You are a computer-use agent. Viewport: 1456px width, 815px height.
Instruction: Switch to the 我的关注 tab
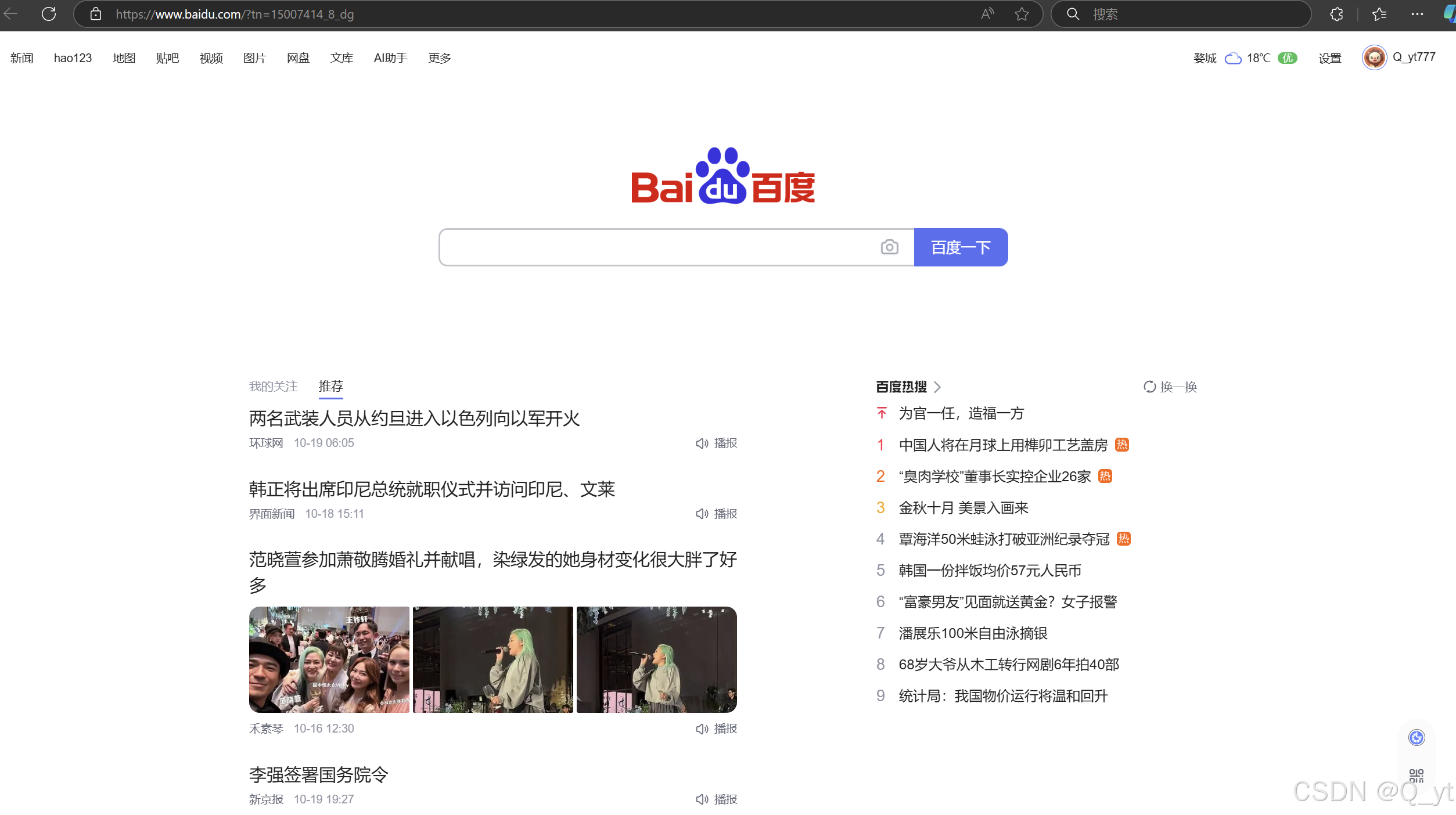273,387
